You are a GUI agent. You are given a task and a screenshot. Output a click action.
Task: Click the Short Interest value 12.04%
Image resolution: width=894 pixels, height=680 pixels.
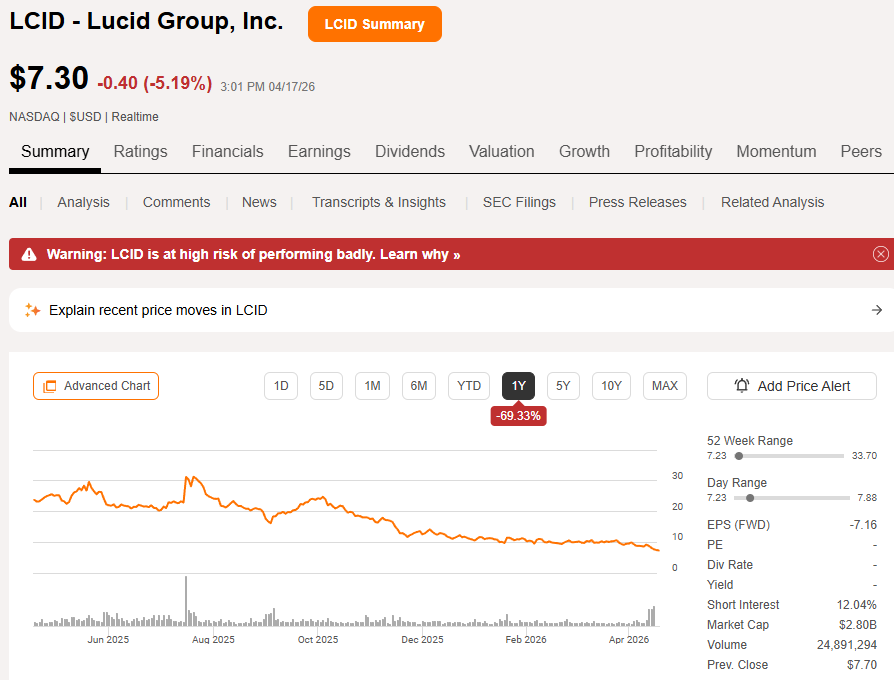tap(856, 605)
